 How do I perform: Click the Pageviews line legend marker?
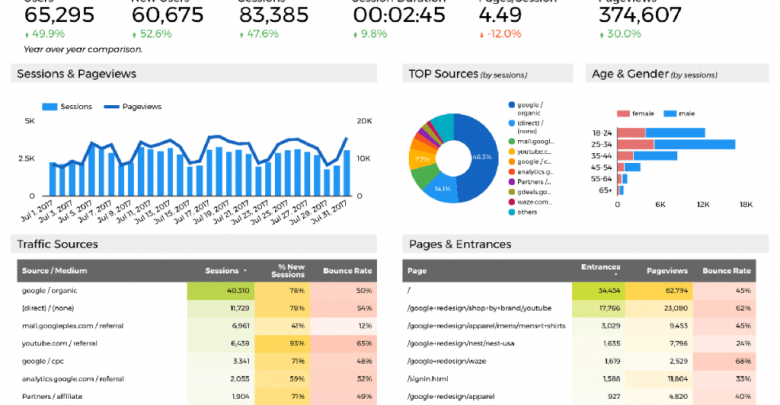111,106
